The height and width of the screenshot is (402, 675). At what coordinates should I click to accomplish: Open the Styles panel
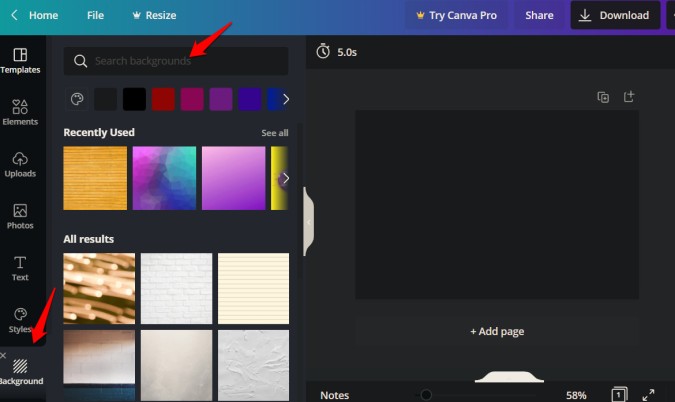click(20, 320)
